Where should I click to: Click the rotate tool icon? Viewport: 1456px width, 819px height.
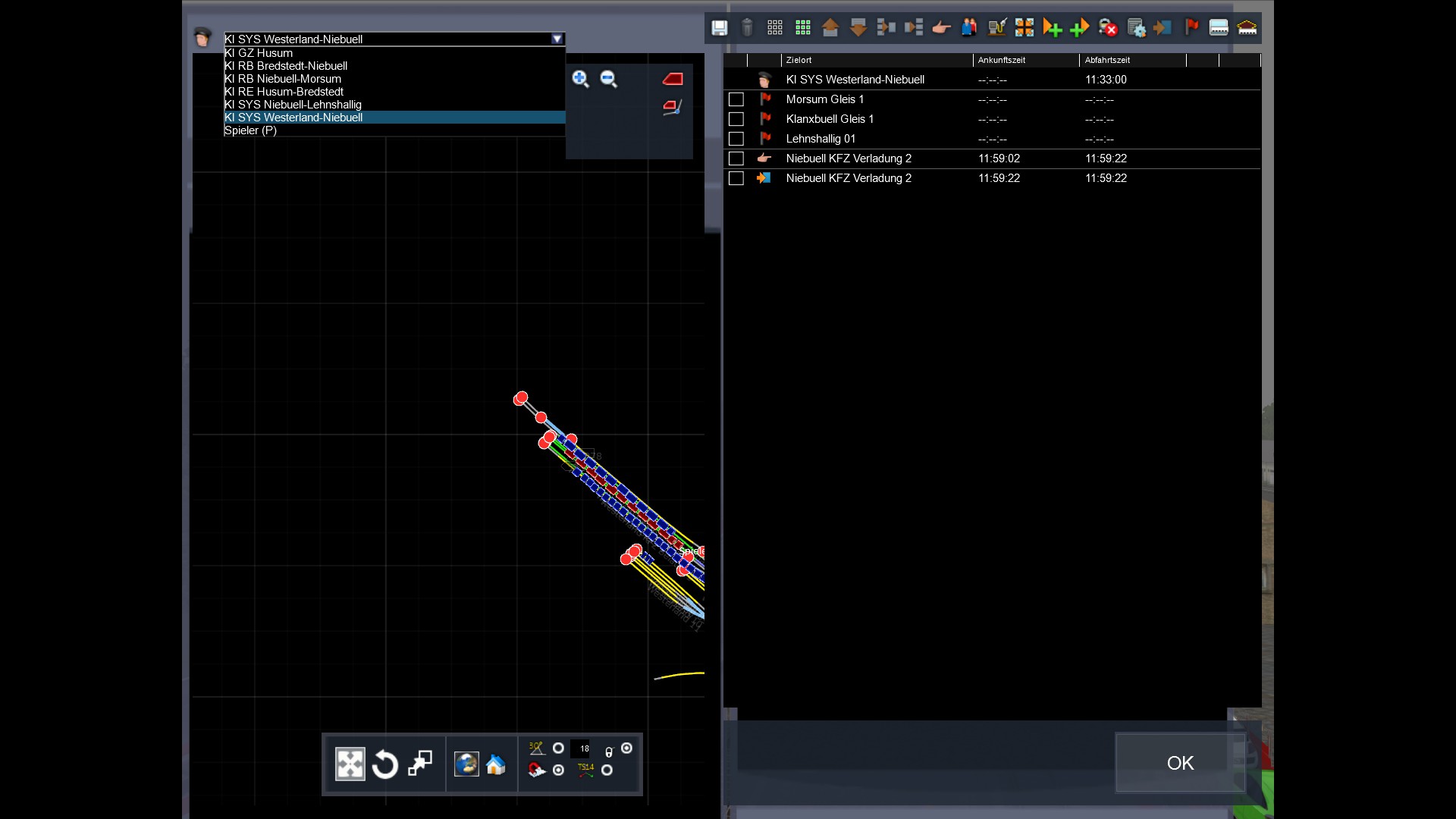pyautogui.click(x=384, y=764)
